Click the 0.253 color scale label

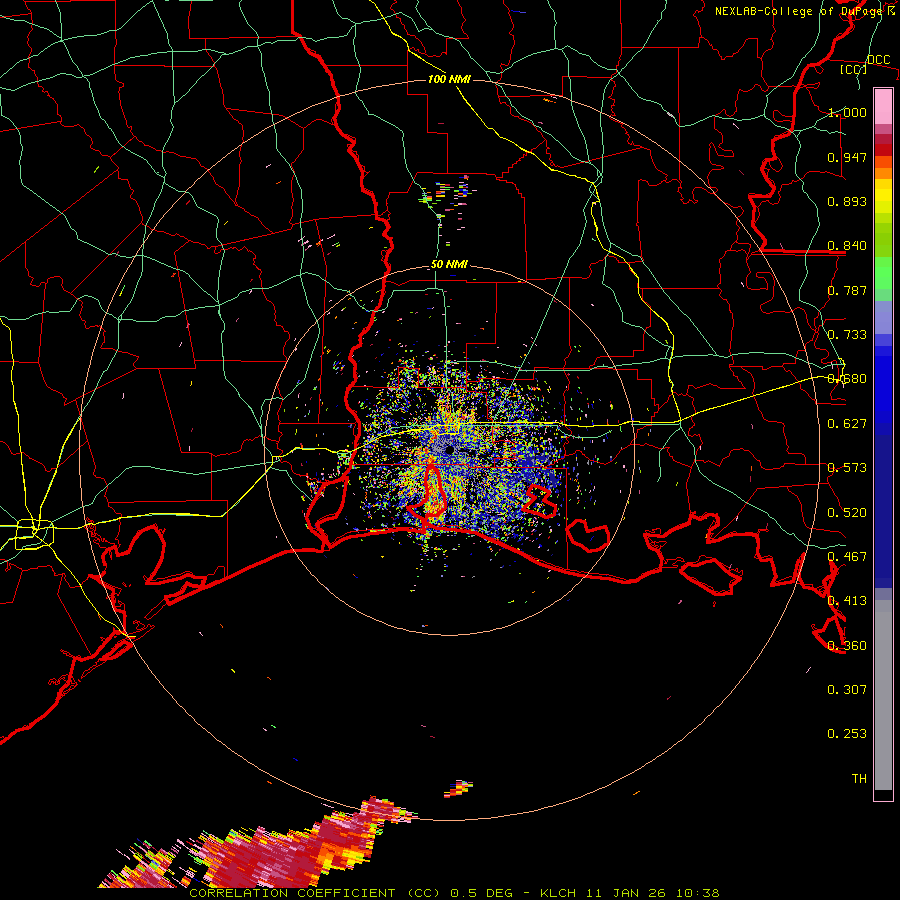[x=847, y=734]
